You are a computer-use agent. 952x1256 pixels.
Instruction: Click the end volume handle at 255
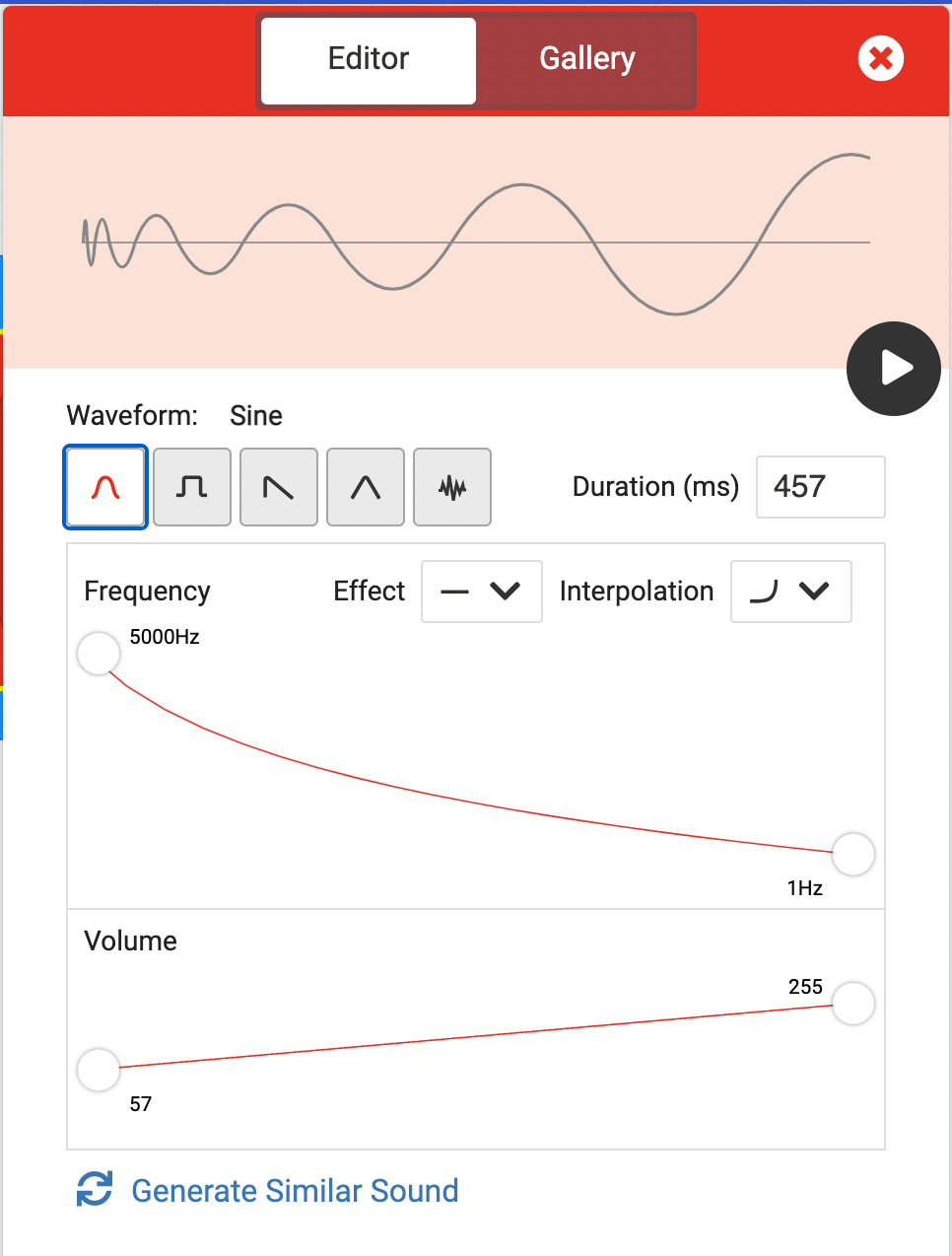[x=853, y=1004]
